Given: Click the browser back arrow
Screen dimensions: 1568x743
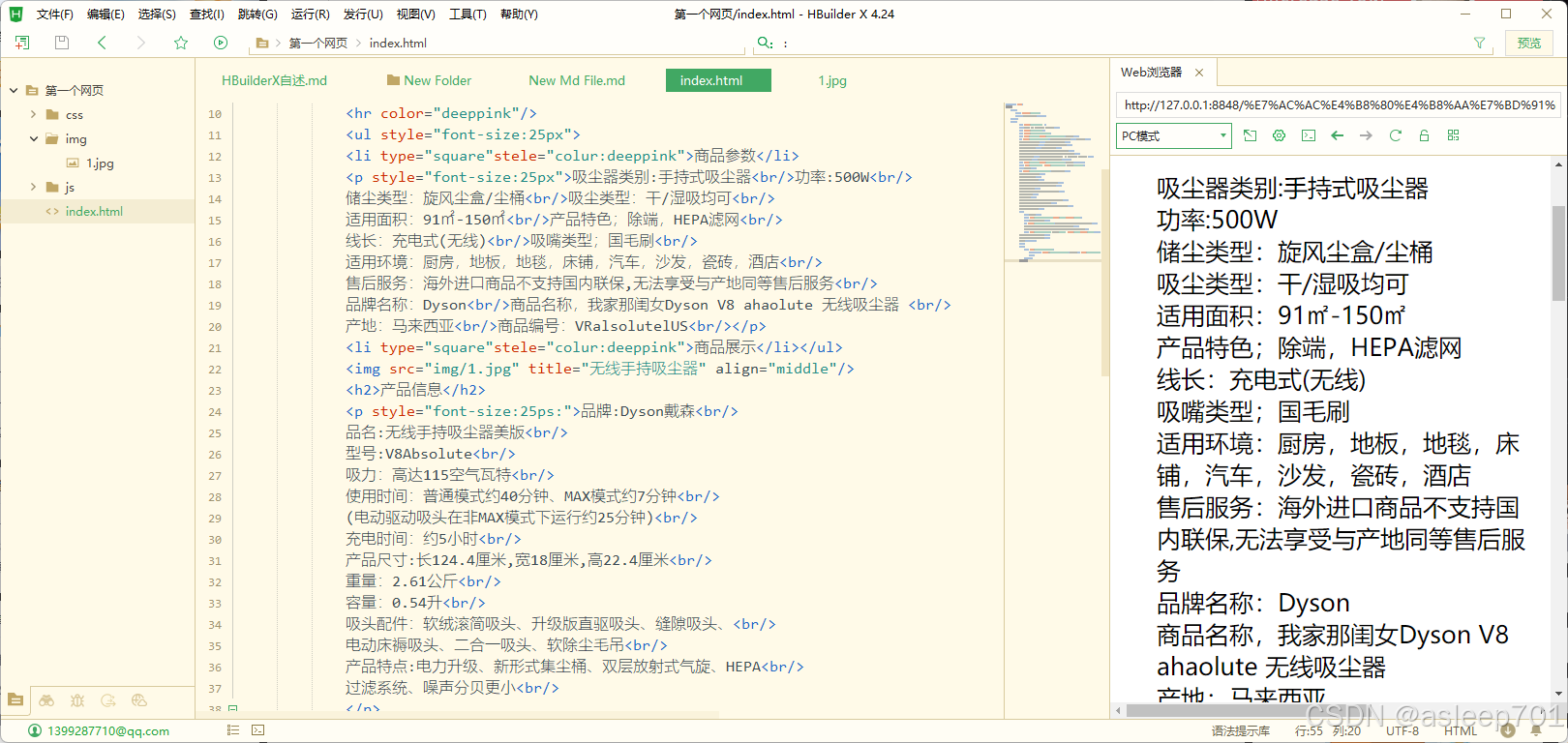Looking at the screenshot, I should click(1338, 135).
